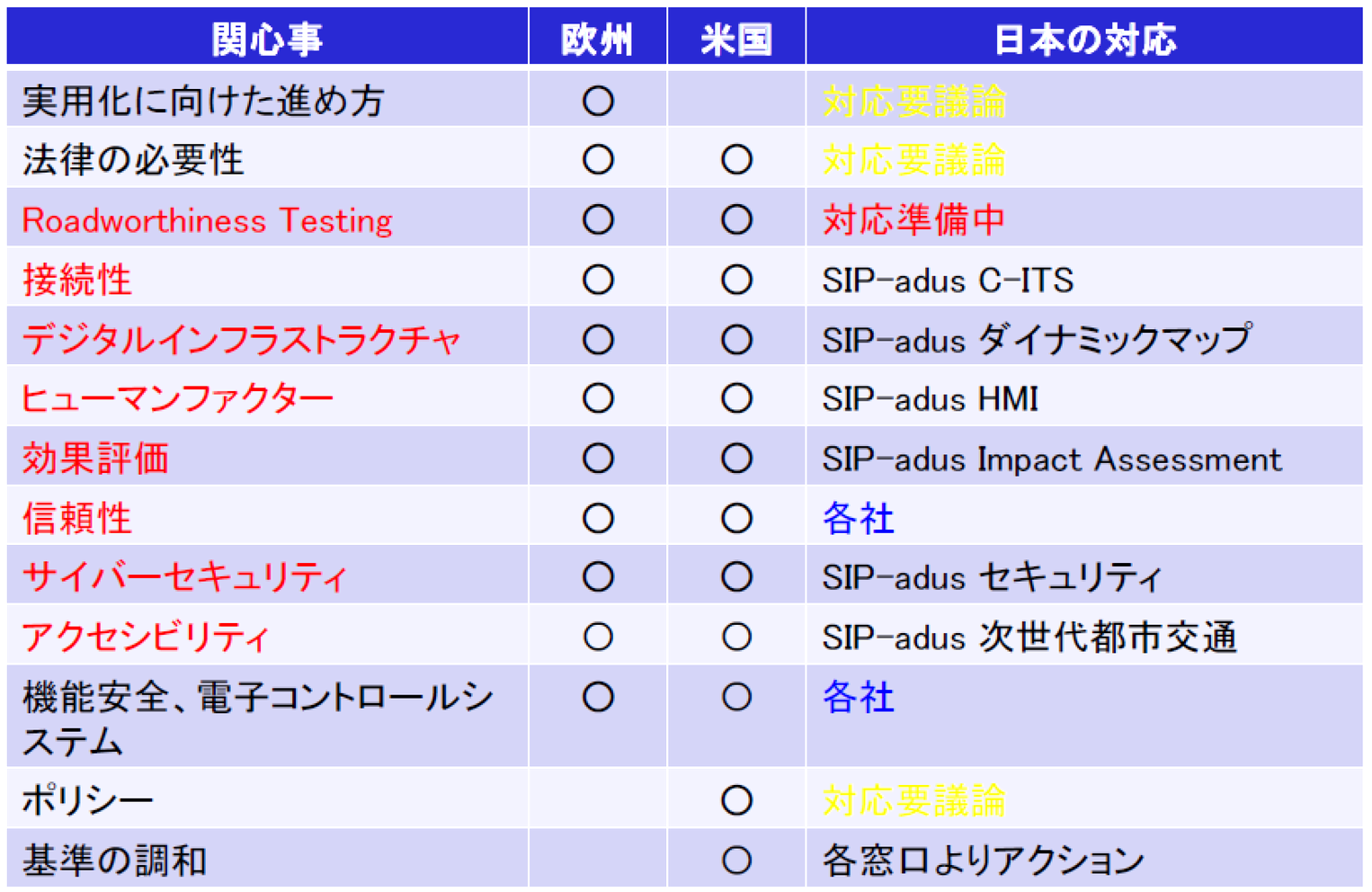This screenshot has width=1372, height=892.
Task: Click SIP-adus Impact Assessment text
Action: point(1051,459)
